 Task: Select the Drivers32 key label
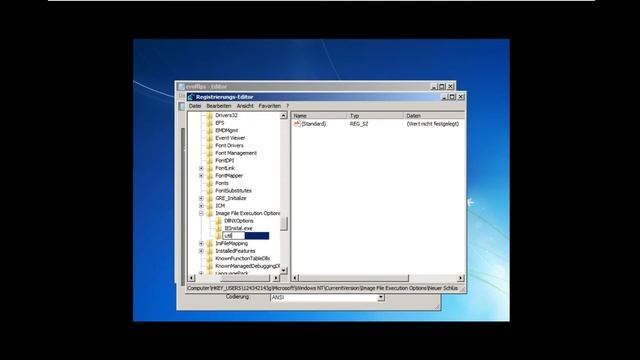point(226,116)
